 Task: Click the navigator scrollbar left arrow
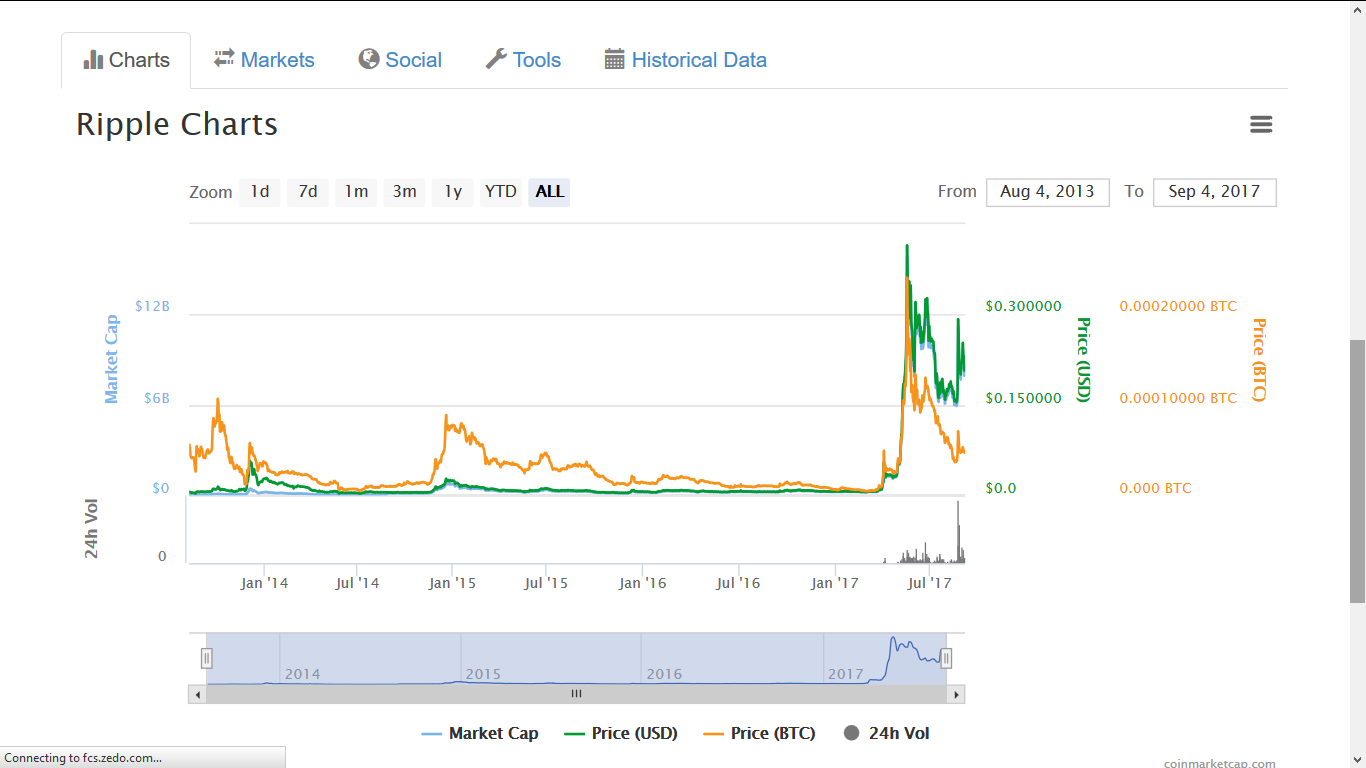tap(197, 694)
